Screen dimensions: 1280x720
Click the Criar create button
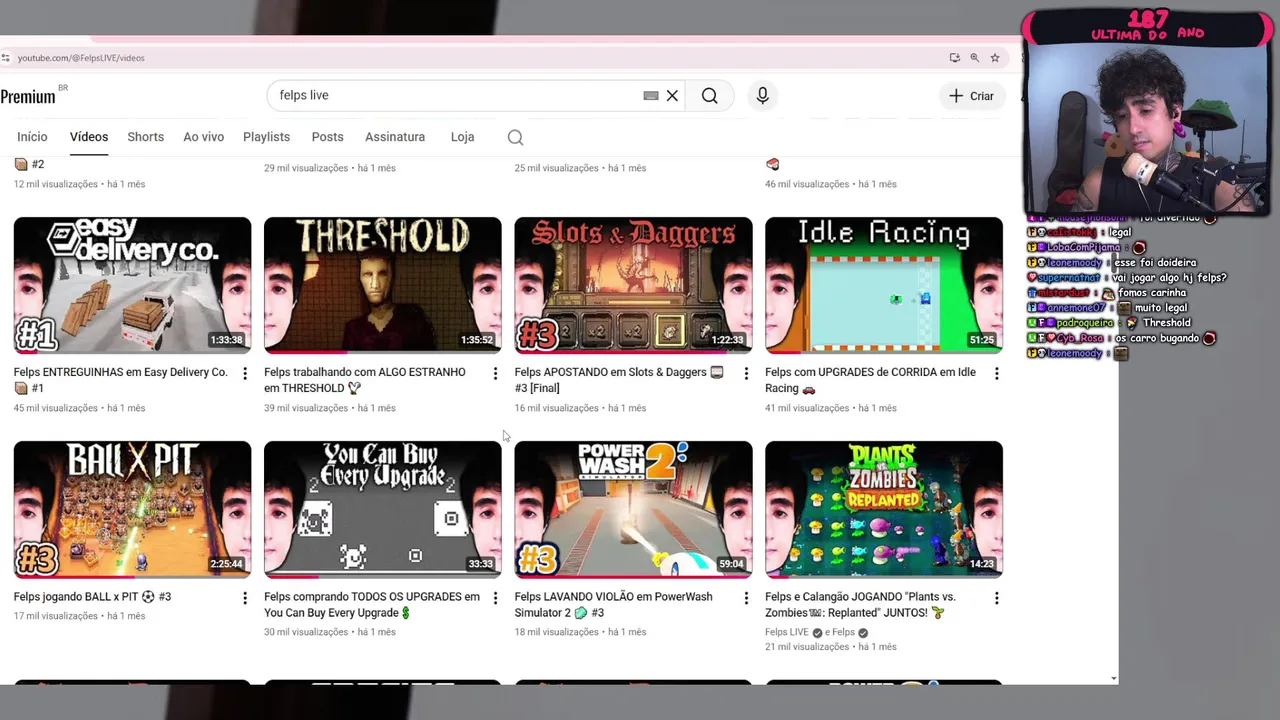(971, 96)
